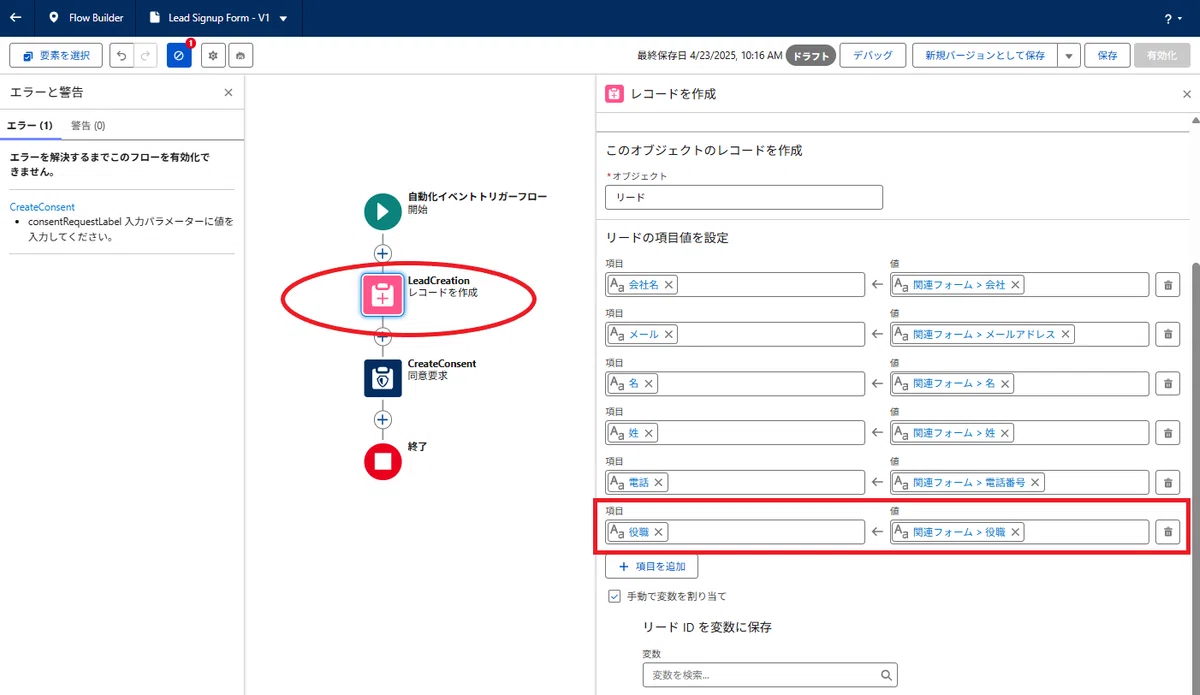This screenshot has height=695, width=1200.
Task: Close the エラーと警告 panel
Action: [x=228, y=92]
